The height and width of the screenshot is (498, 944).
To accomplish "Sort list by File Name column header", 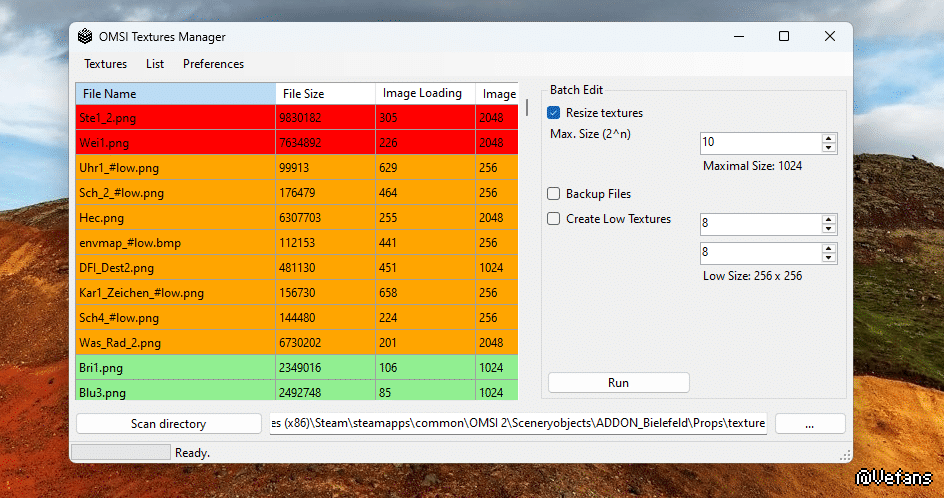I will (175, 94).
